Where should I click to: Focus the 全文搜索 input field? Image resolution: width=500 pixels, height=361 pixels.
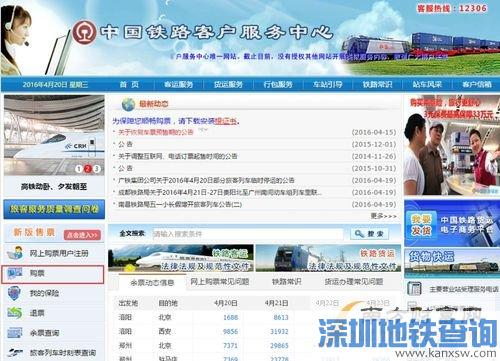click(x=248, y=234)
